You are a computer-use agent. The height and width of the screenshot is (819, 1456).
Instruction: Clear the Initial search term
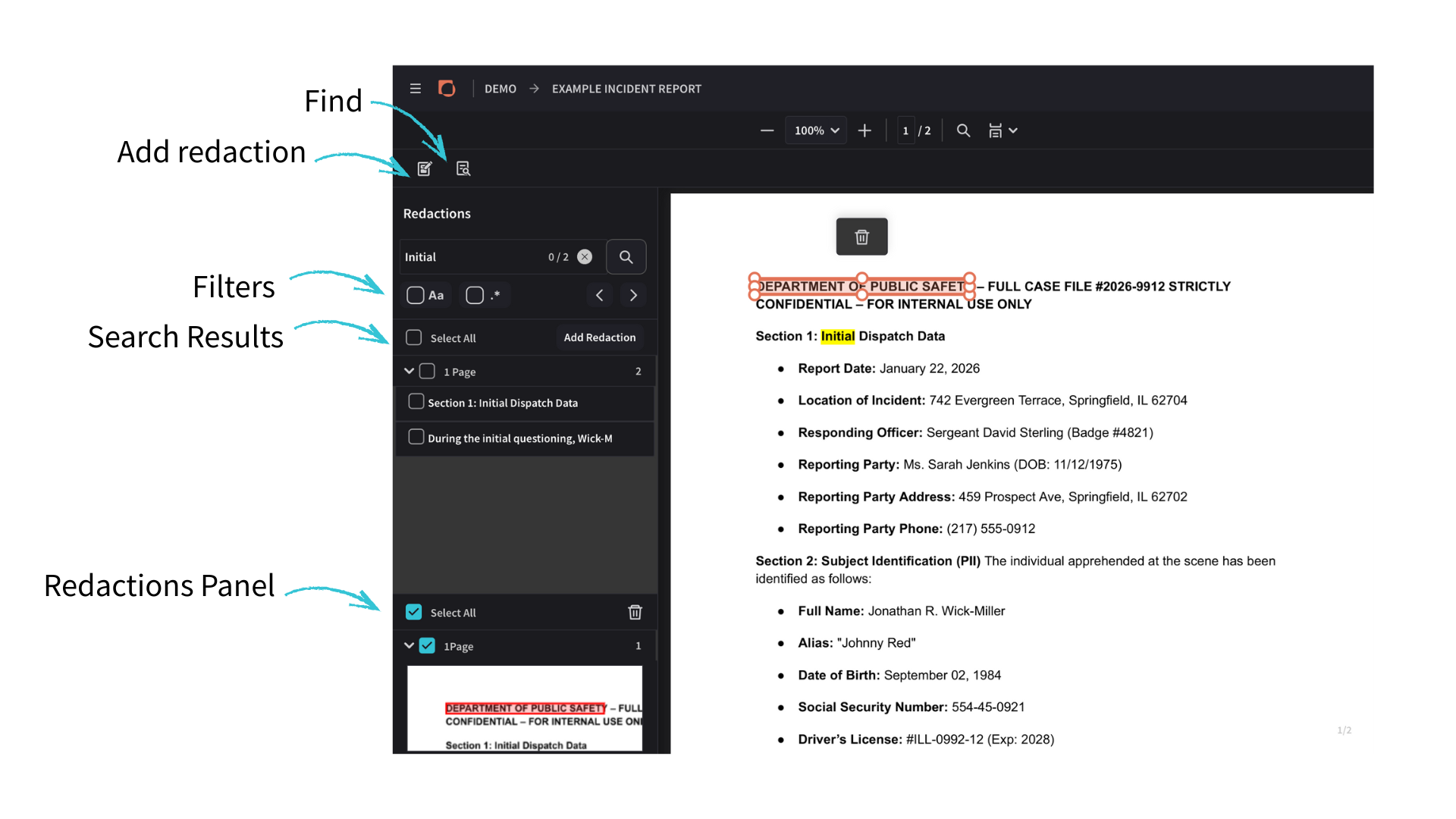point(585,257)
